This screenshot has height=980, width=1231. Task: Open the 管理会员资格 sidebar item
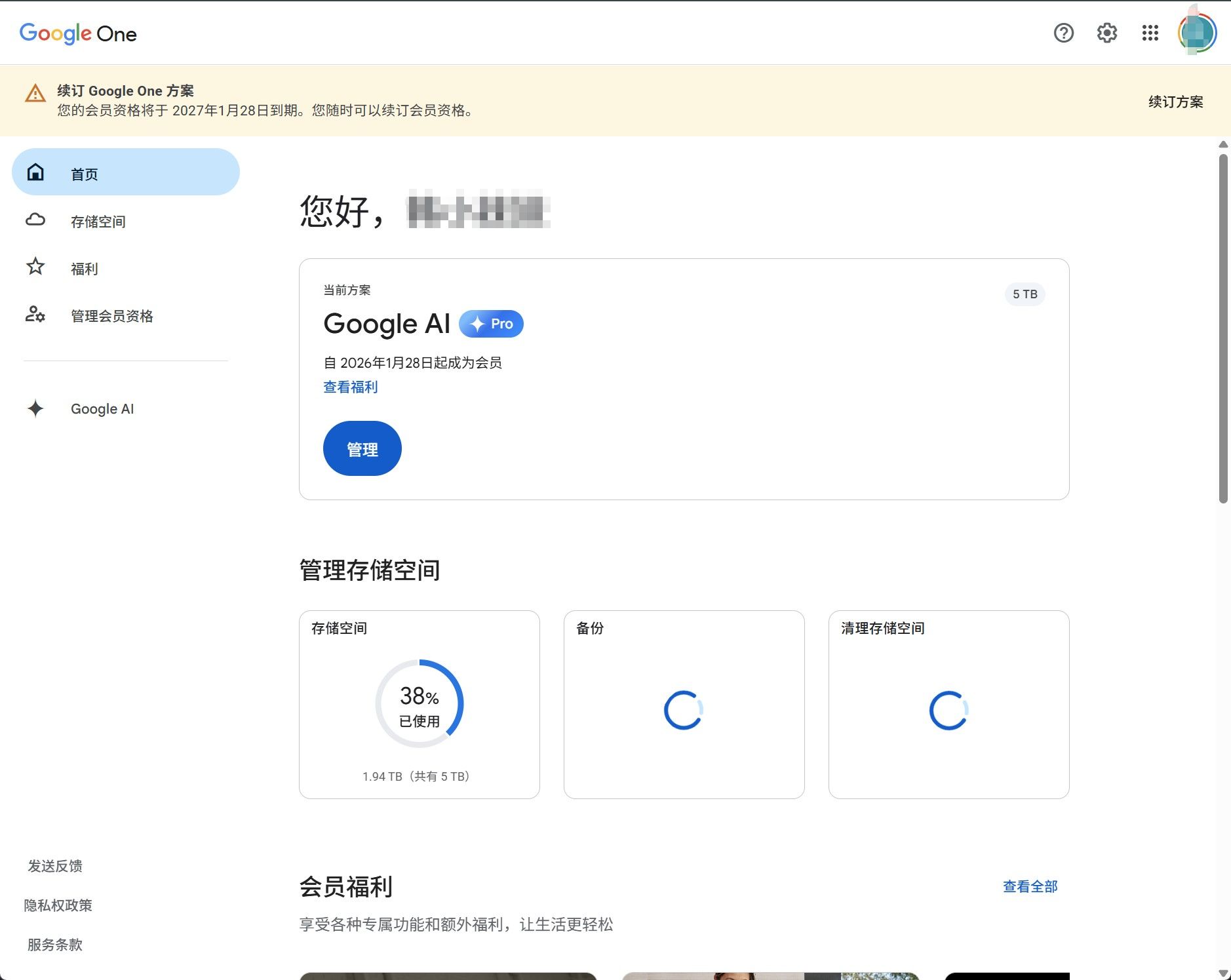pyautogui.click(x=126, y=315)
